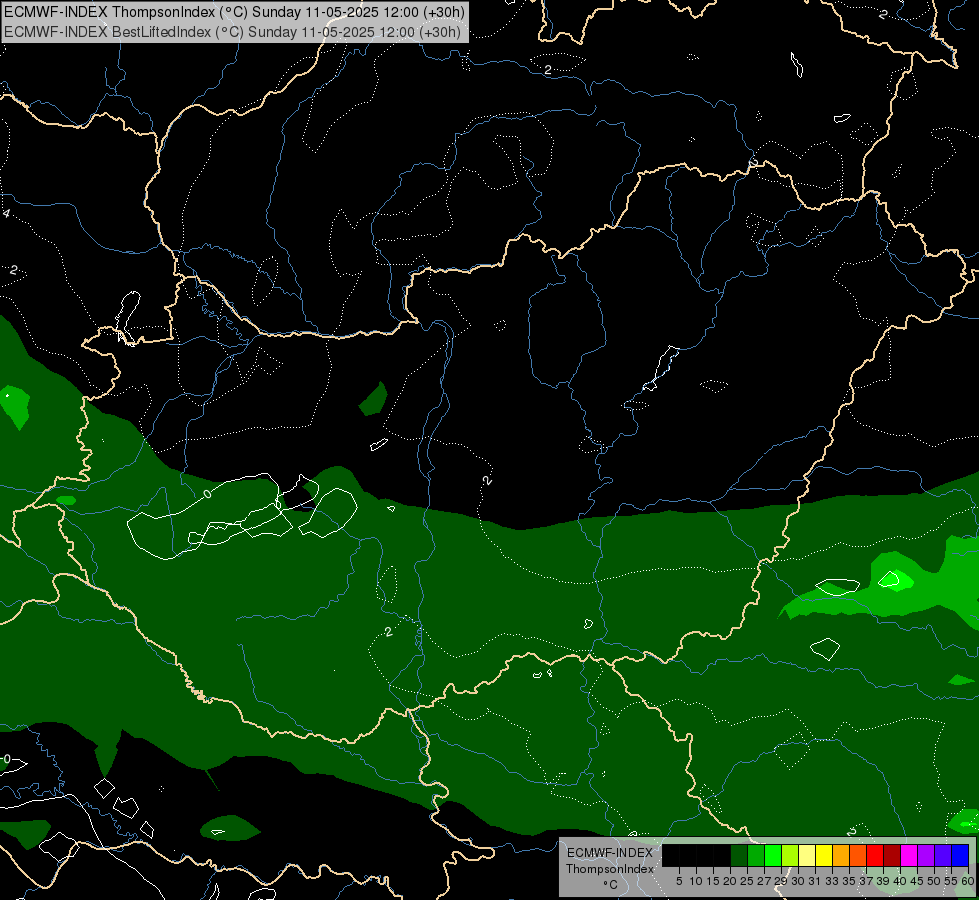Image resolution: width=979 pixels, height=900 pixels.
Task: Select the violet 50–55 legend swatch
Action: [x=943, y=855]
